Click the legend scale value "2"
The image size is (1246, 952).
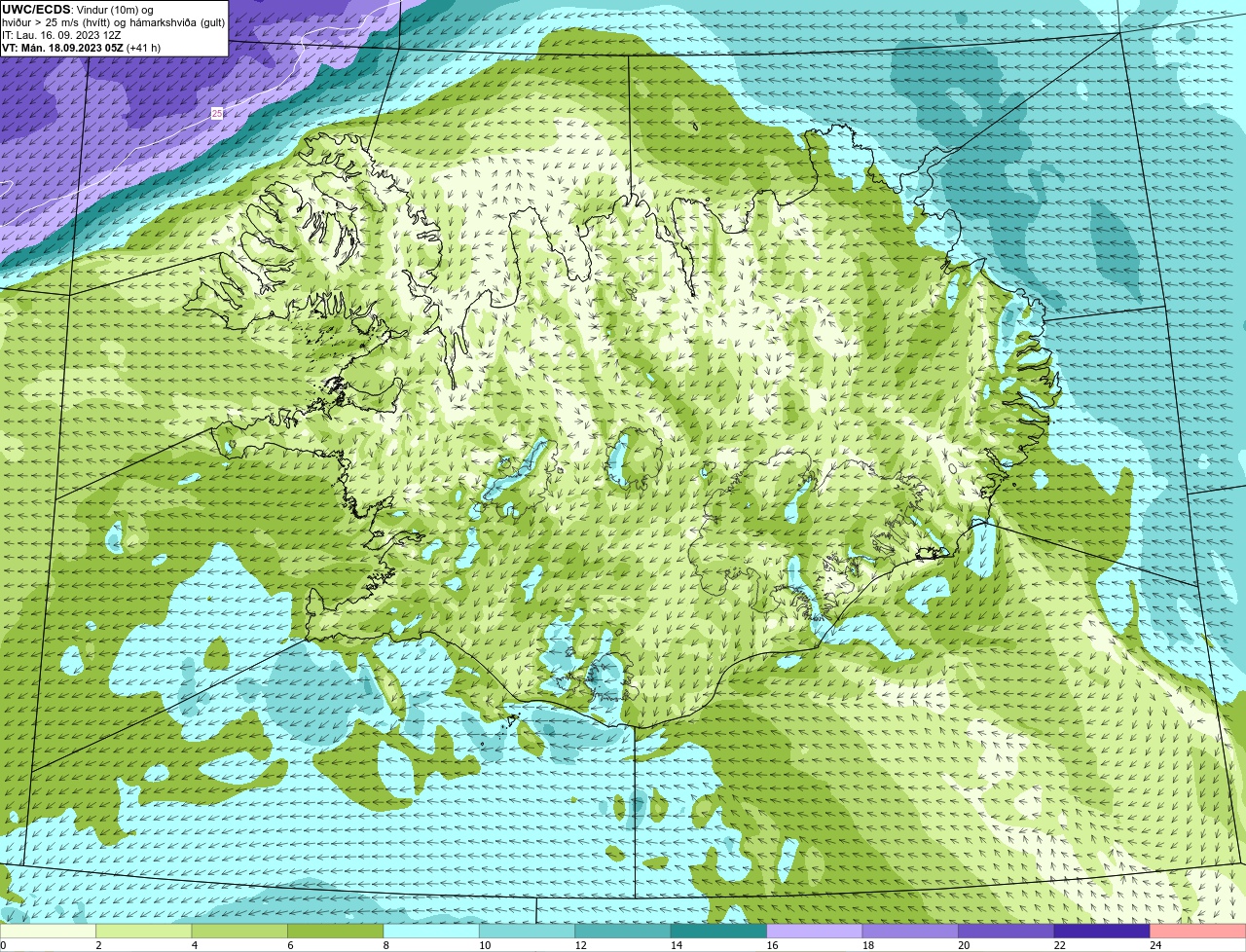[x=98, y=945]
